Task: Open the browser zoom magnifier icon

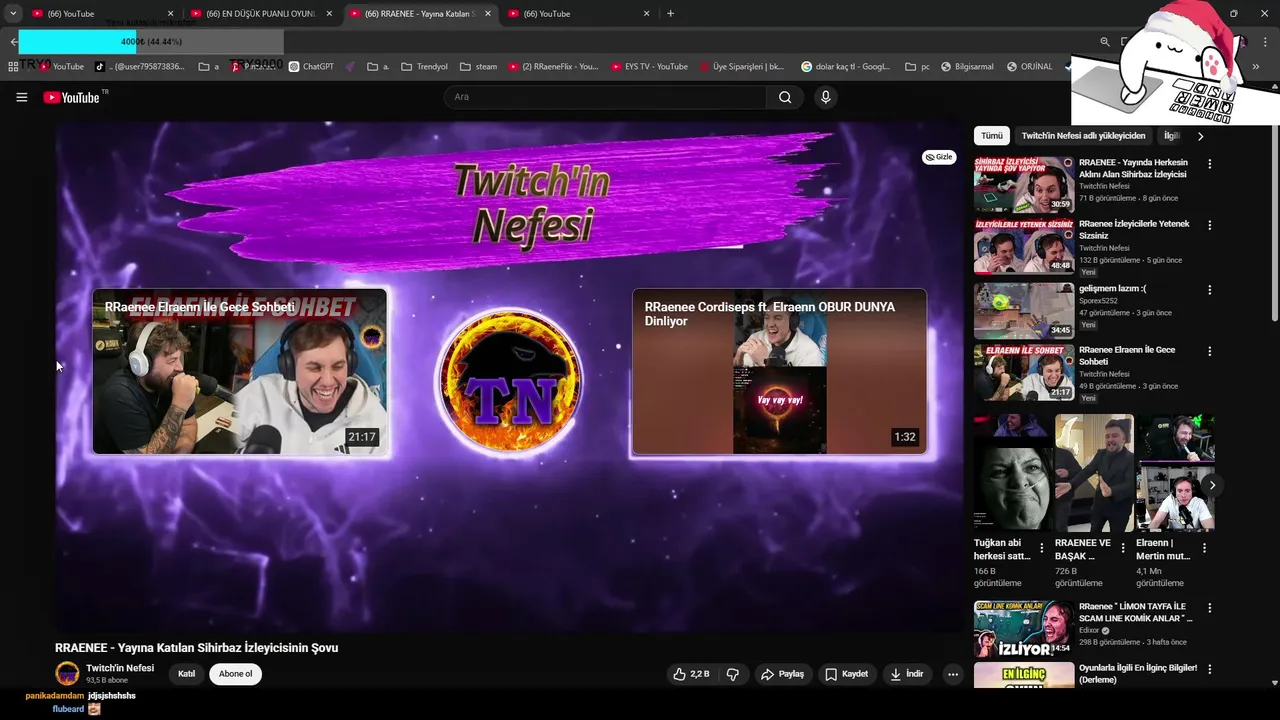Action: pos(1105,42)
